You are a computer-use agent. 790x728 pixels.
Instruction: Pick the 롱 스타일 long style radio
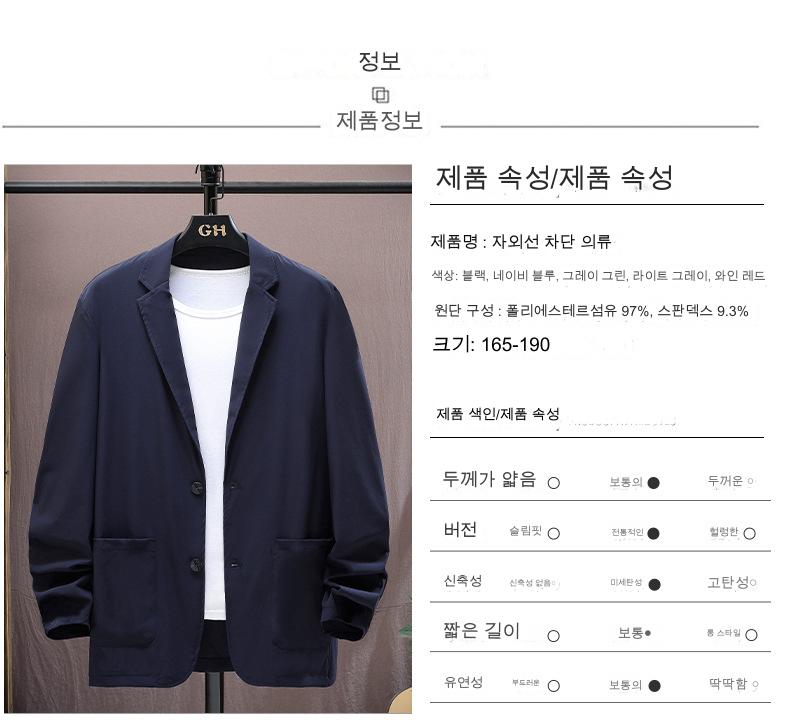(751, 635)
